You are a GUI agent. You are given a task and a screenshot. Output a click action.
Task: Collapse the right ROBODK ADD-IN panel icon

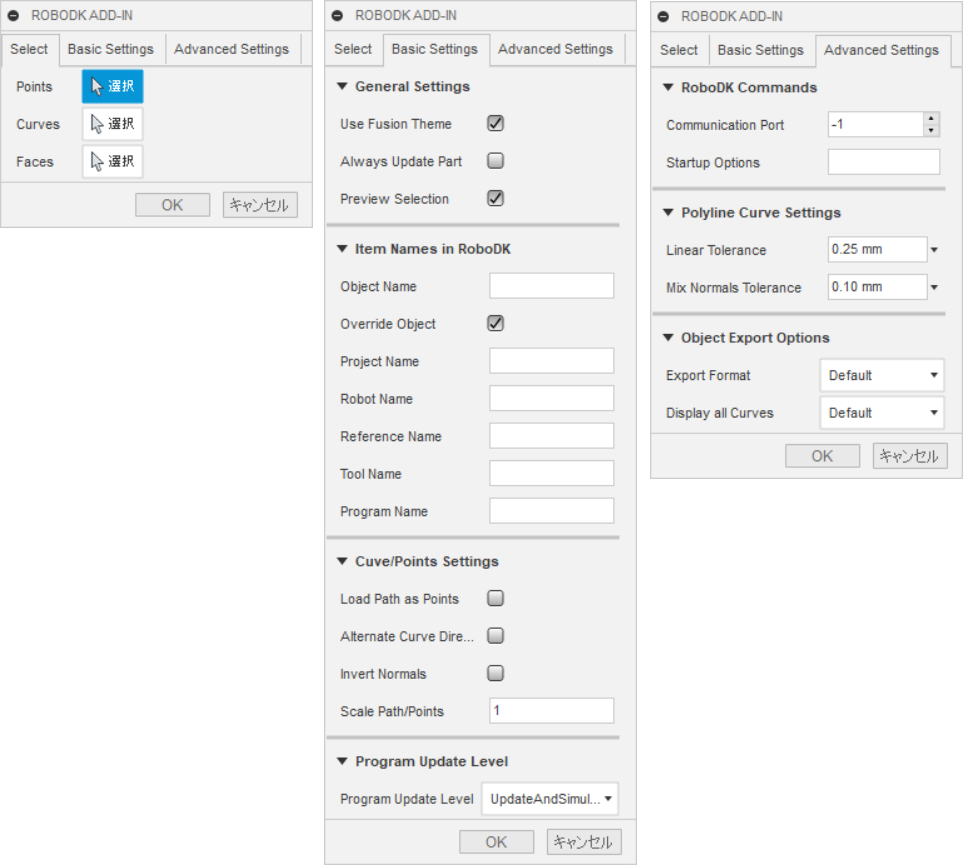(663, 17)
